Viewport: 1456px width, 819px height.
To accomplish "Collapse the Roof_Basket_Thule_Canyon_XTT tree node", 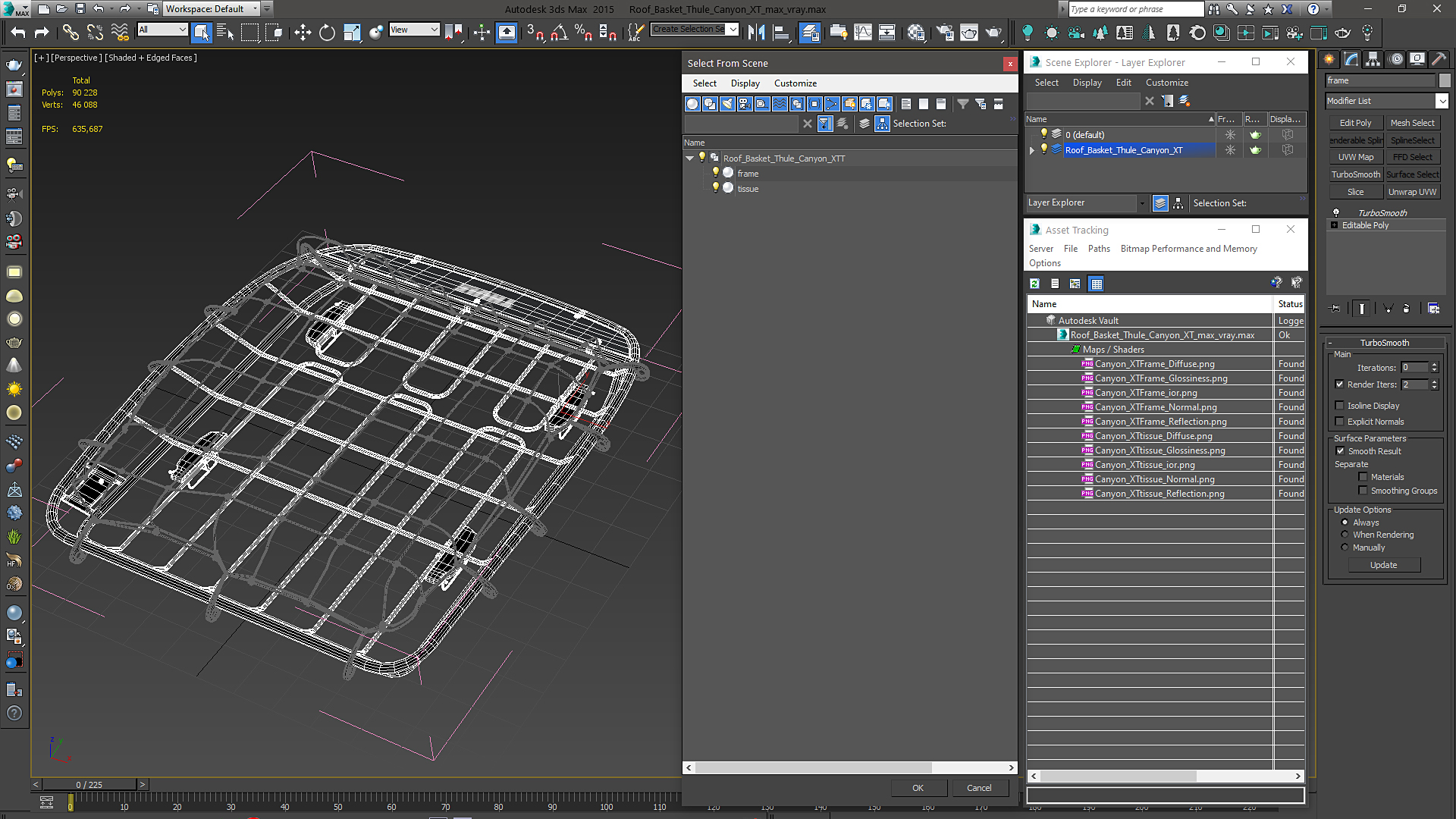I will 689,158.
